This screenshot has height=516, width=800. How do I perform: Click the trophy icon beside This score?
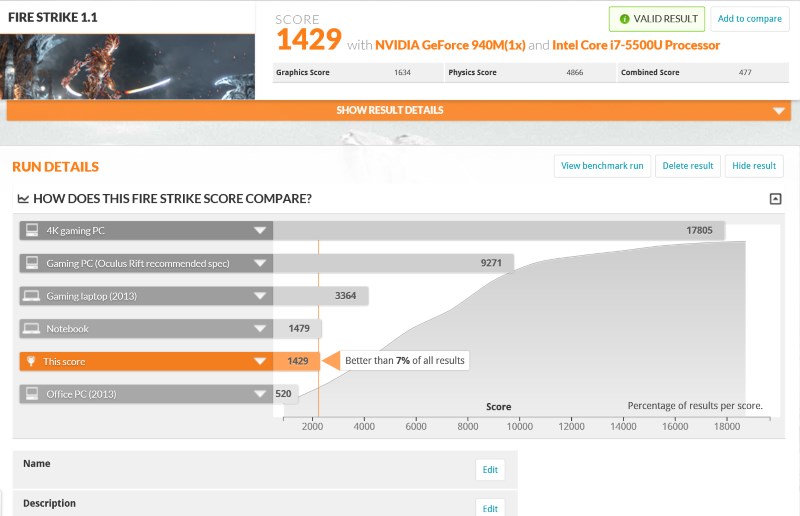(x=31, y=361)
